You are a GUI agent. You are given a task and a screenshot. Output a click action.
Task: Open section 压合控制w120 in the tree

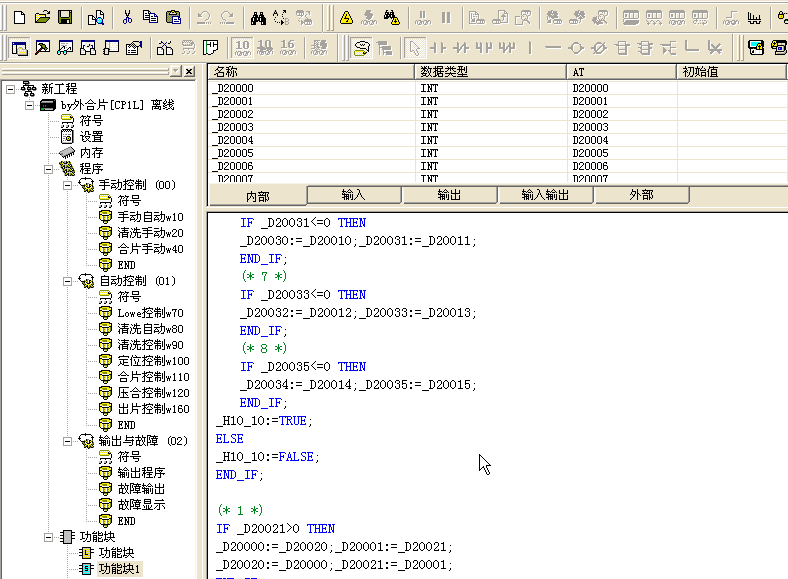click(153, 393)
